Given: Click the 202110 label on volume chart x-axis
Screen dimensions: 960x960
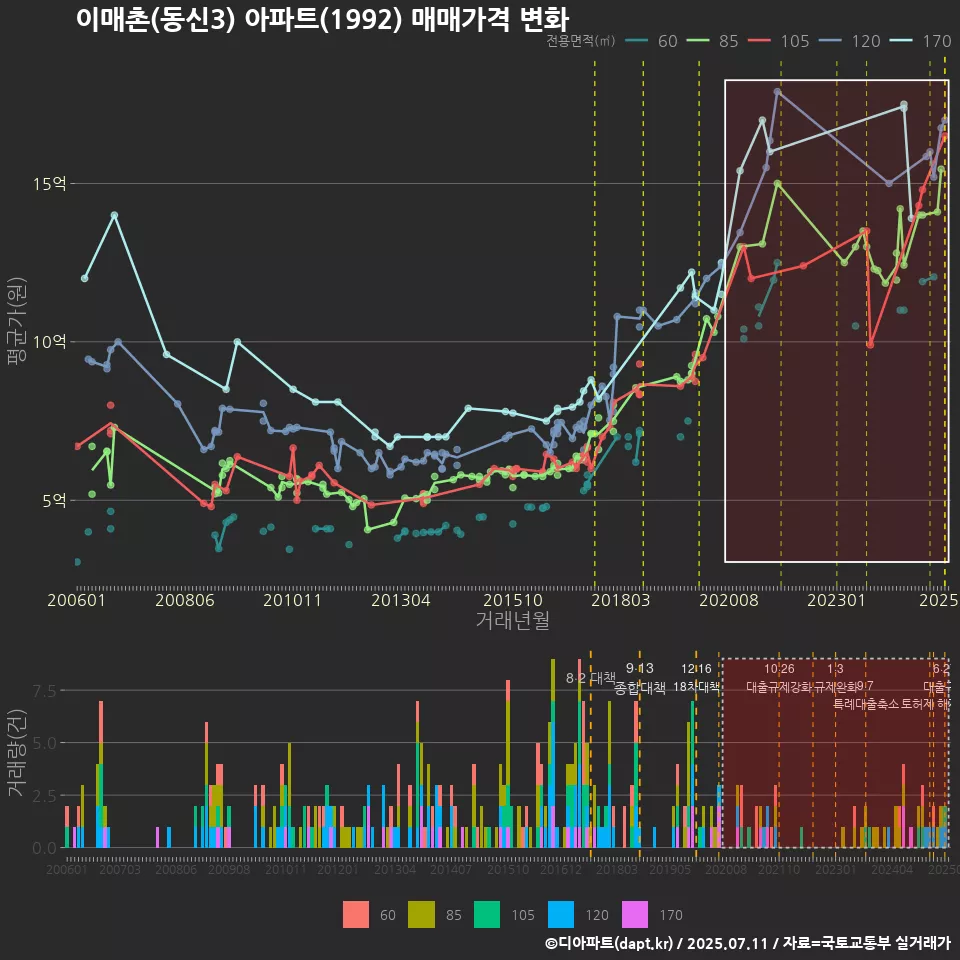Looking at the screenshot, I should point(779,869).
